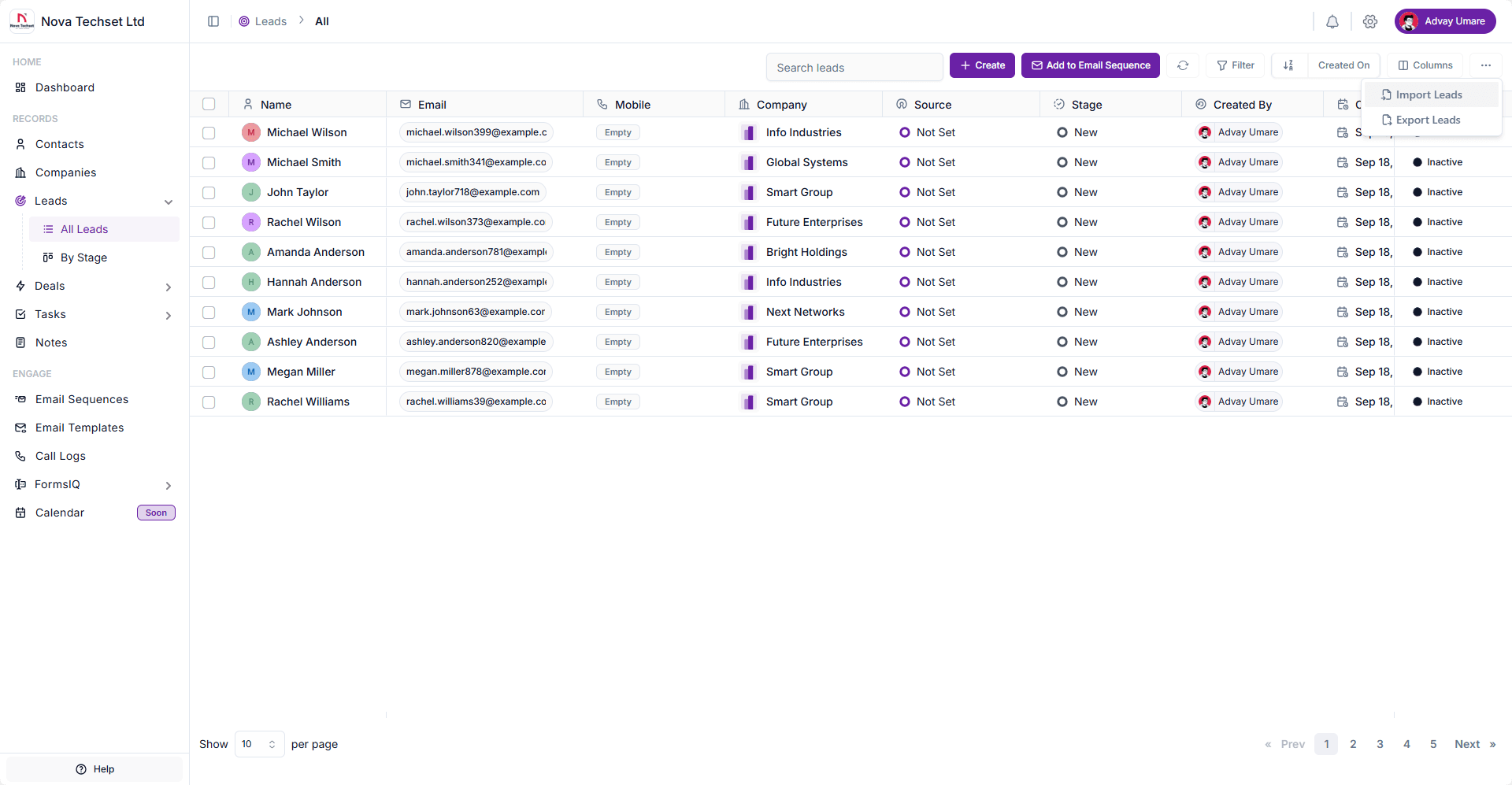Click Add to Email Sequence button
1512x785 pixels.
pos(1090,65)
